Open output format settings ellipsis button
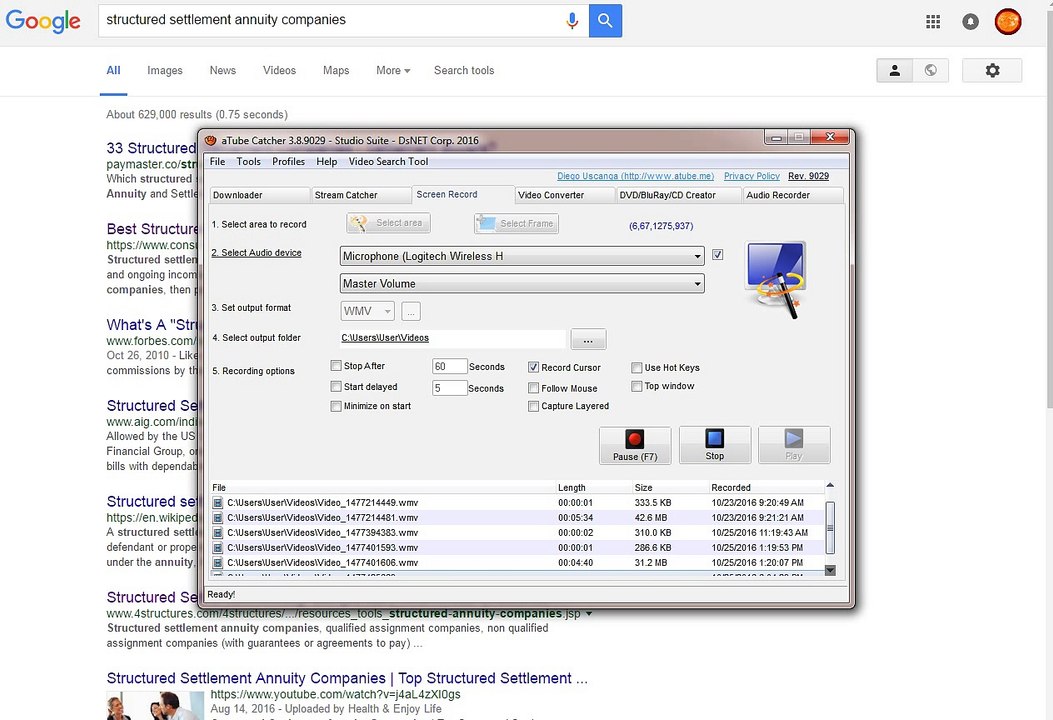Screen dimensions: 1053x720 [411, 311]
